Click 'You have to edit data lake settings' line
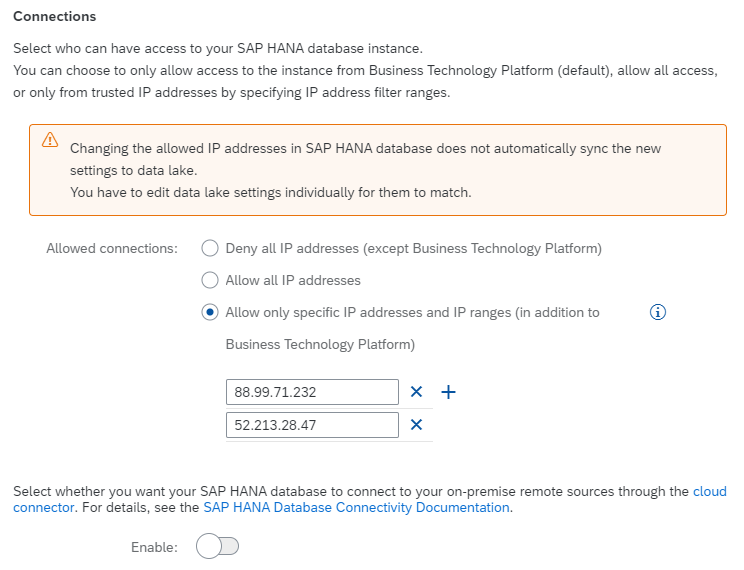 pyautogui.click(x=270, y=192)
